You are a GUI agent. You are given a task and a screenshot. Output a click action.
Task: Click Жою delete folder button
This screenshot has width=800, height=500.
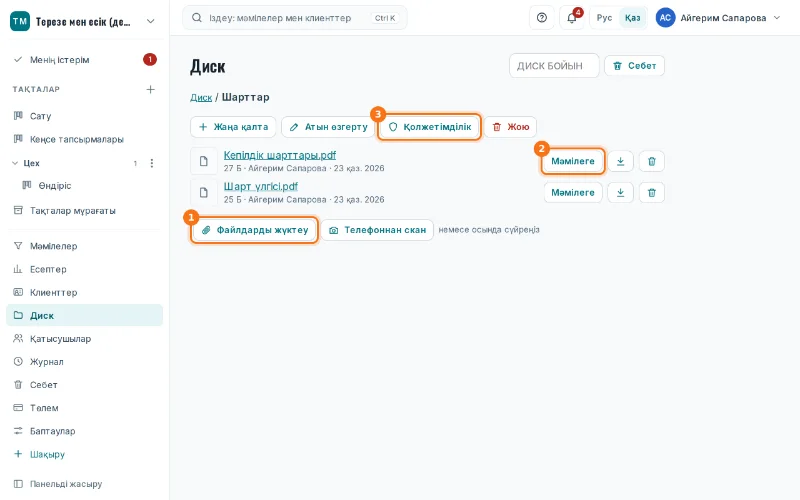click(x=510, y=127)
